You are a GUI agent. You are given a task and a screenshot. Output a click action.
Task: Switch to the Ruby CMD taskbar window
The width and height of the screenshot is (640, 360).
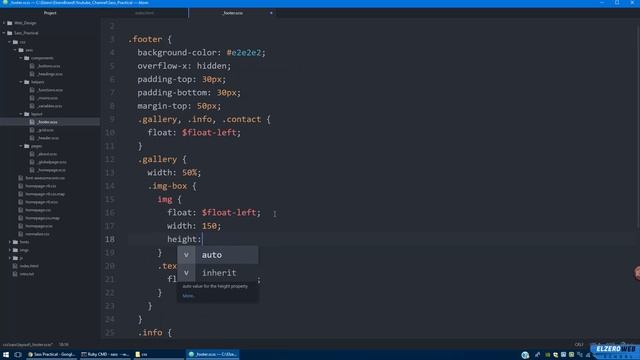click(105, 354)
